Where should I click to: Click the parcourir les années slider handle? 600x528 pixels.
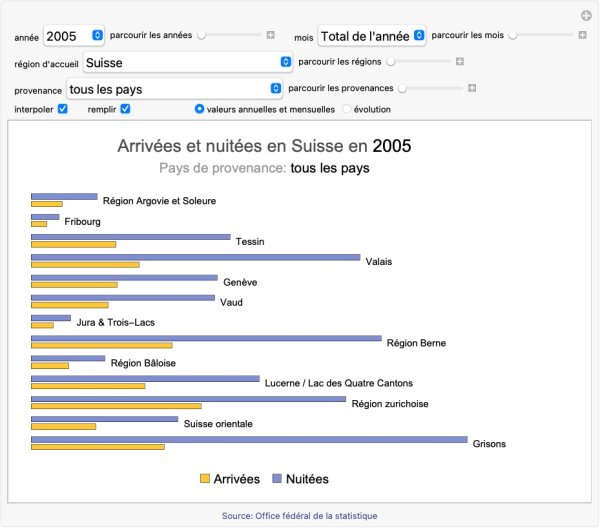click(202, 35)
